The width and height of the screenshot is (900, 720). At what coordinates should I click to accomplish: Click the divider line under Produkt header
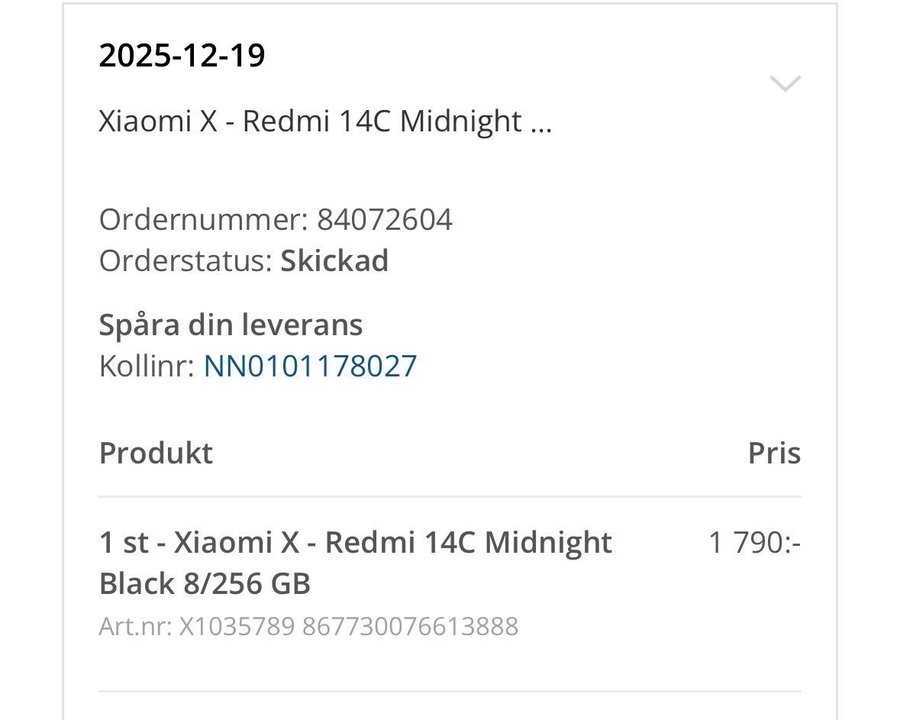pos(450,497)
